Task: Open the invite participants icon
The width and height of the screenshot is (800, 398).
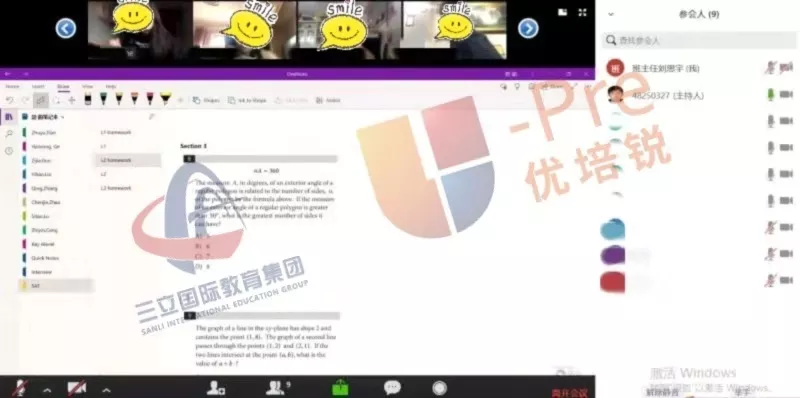Action: pyautogui.click(x=216, y=388)
